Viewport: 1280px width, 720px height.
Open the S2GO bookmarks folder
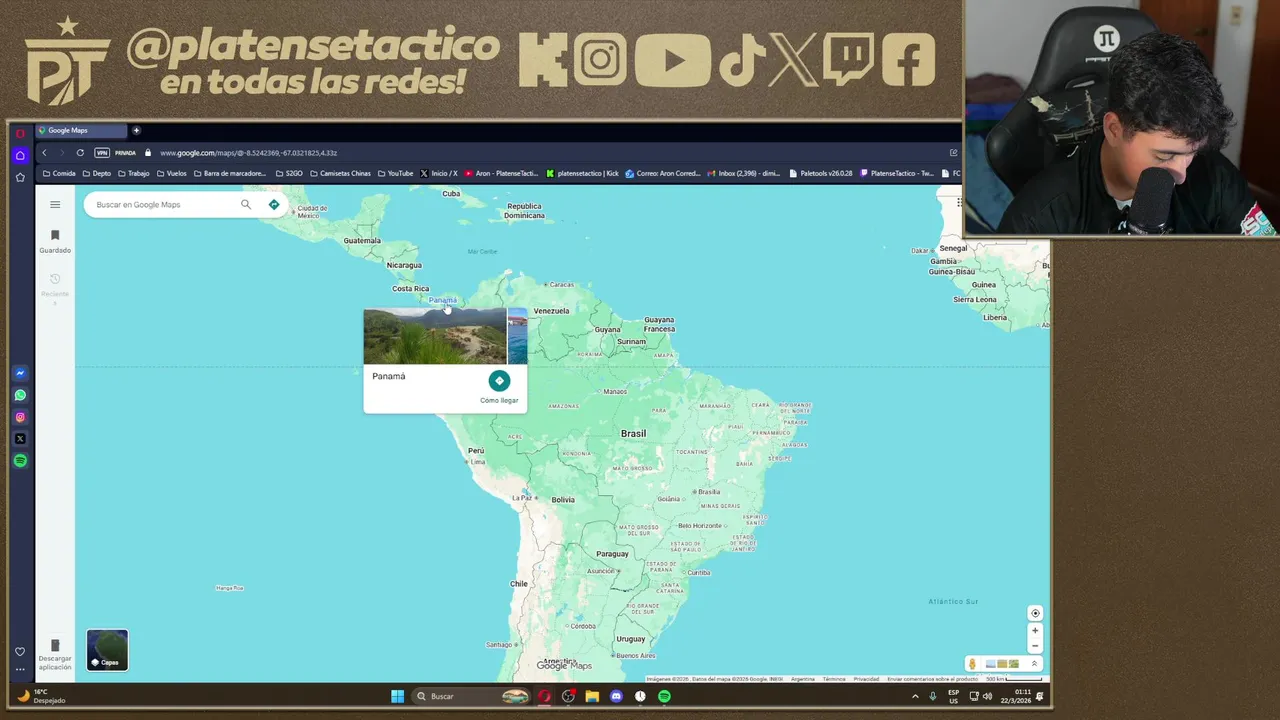click(289, 173)
